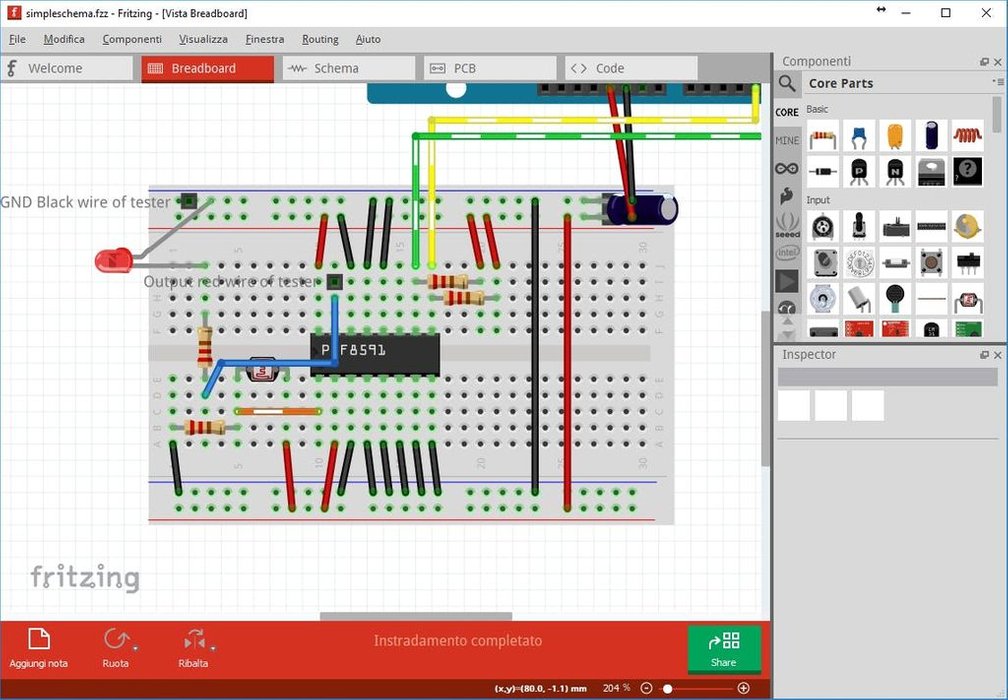Screen dimensions: 1008x700
Task: Close the Componenti panel
Action: click(998, 62)
